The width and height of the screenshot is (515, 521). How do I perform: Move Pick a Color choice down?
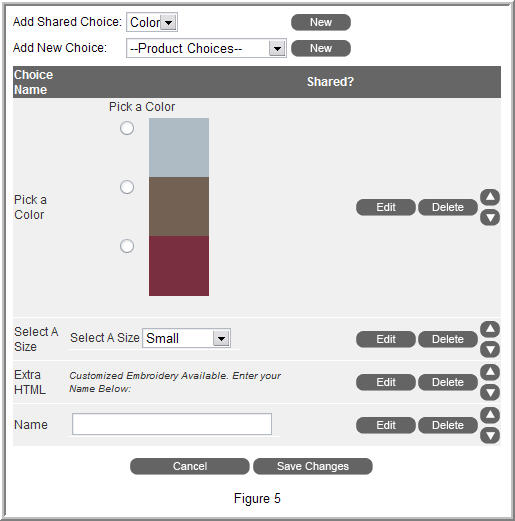[x=490, y=218]
